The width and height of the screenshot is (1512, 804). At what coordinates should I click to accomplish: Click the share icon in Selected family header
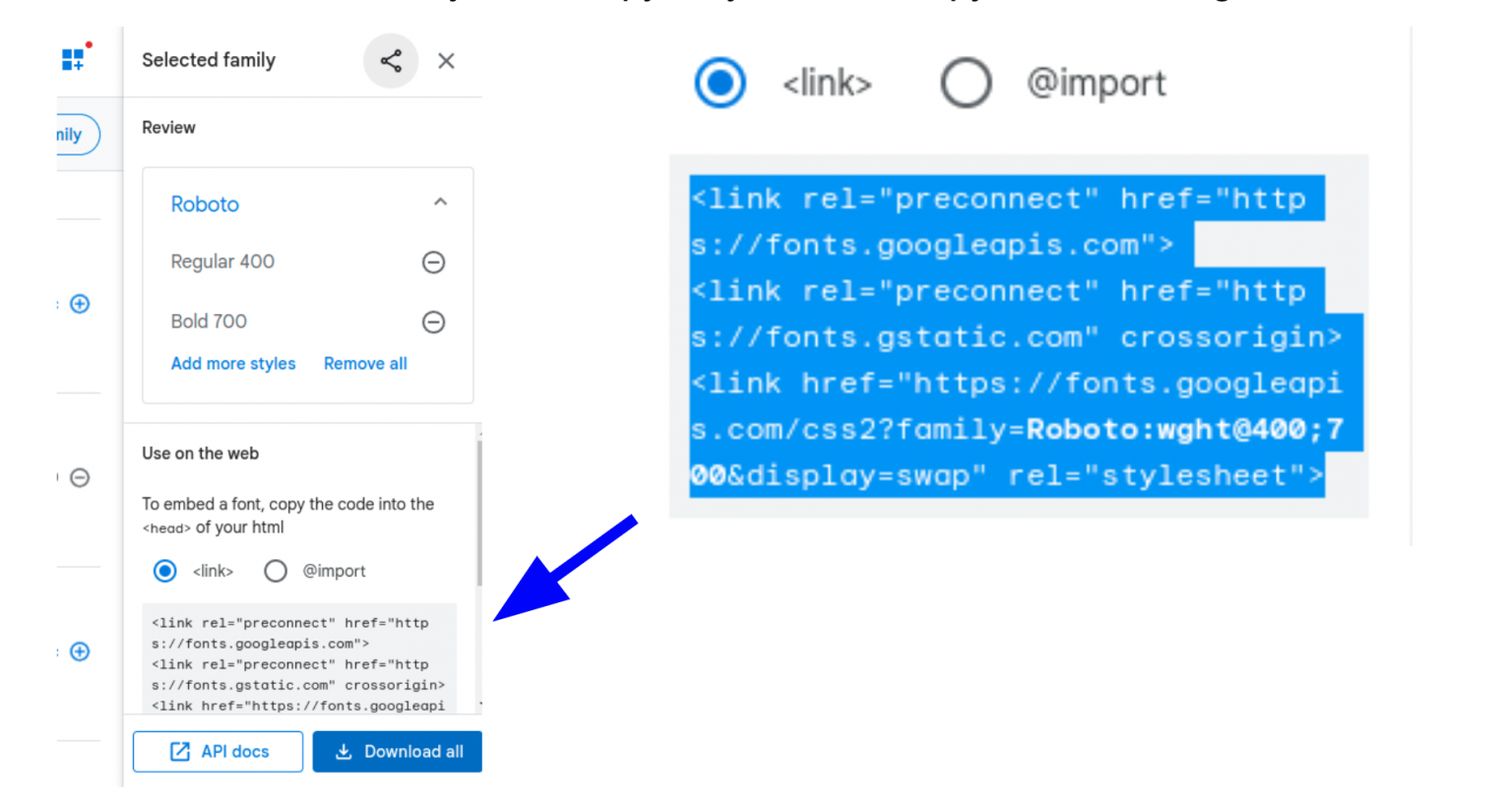tap(391, 61)
